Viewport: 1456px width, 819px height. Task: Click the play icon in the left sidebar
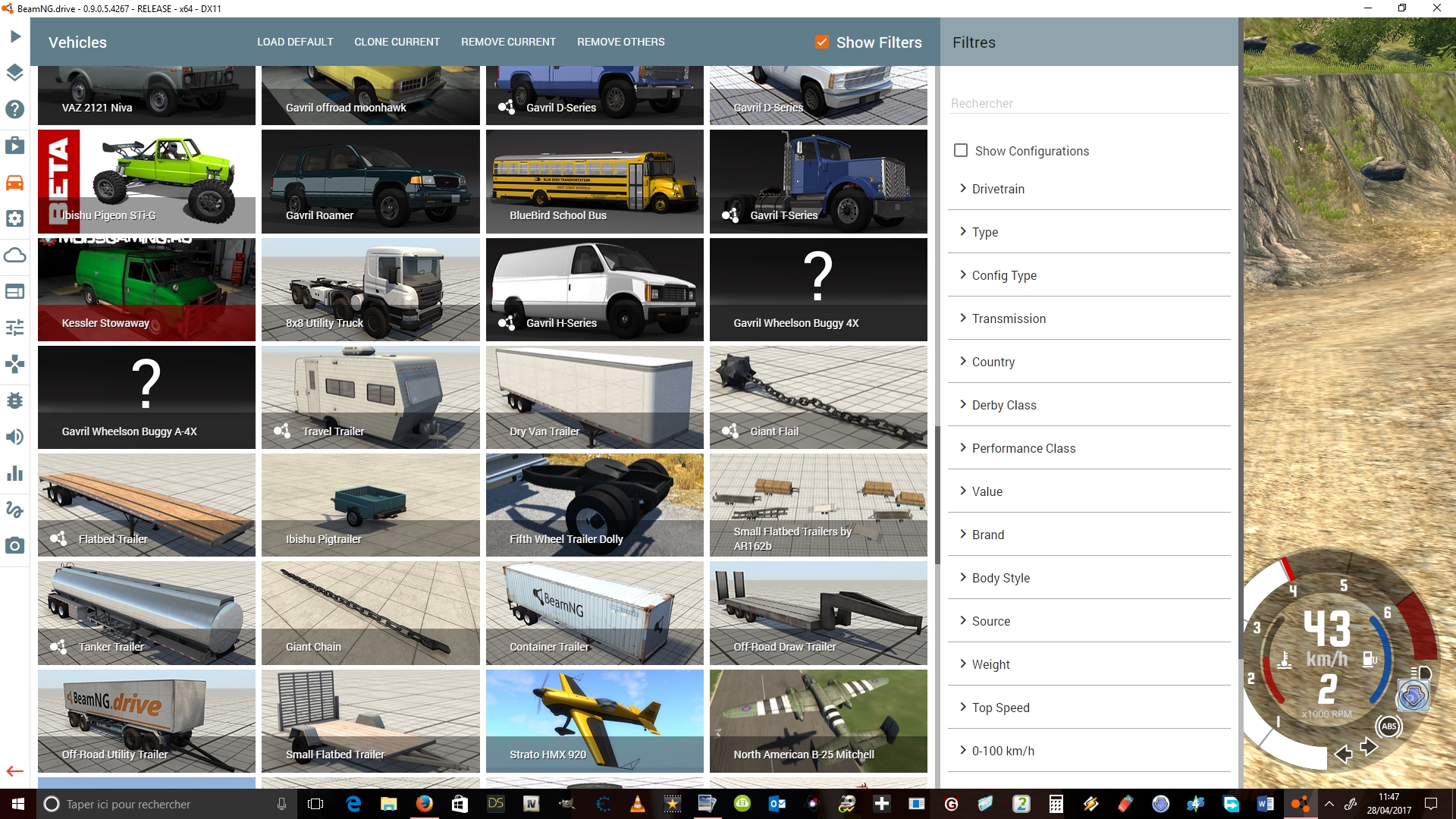[15, 36]
